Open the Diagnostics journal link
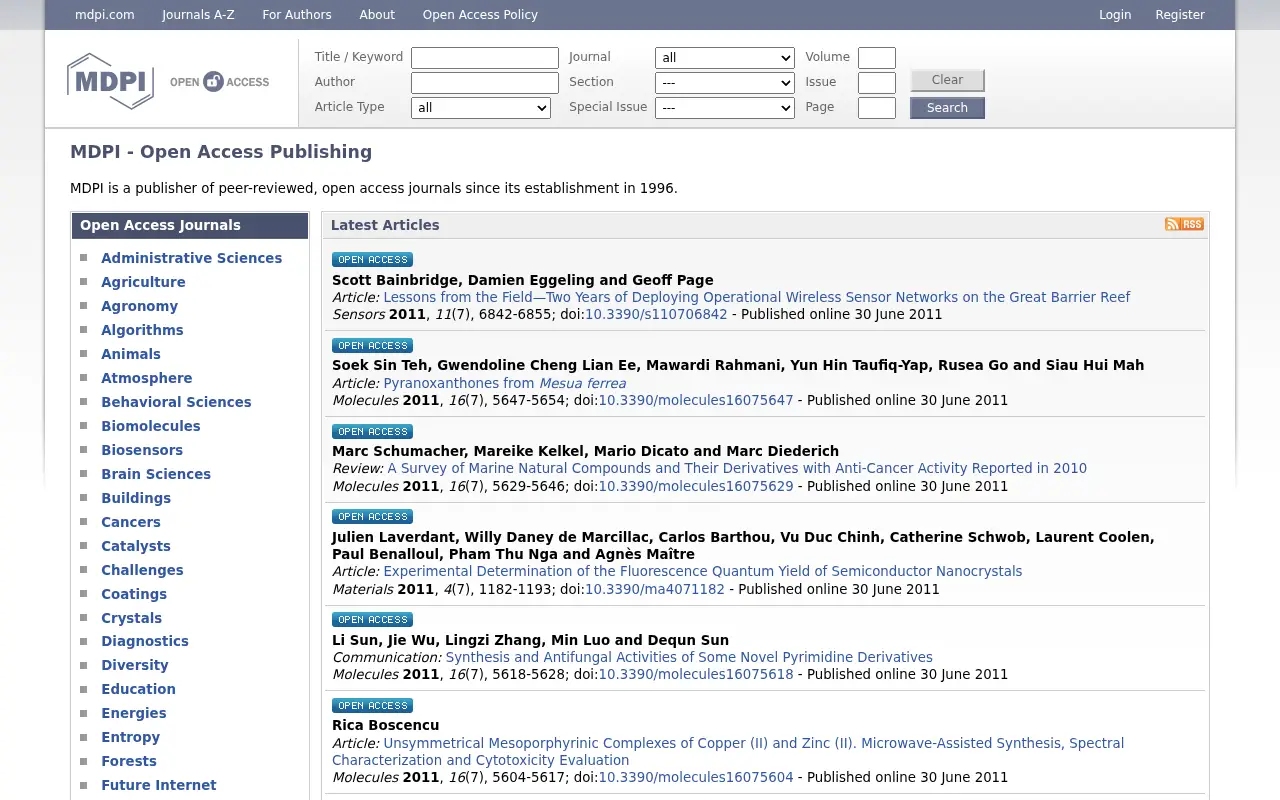The height and width of the screenshot is (800, 1280). click(x=145, y=641)
